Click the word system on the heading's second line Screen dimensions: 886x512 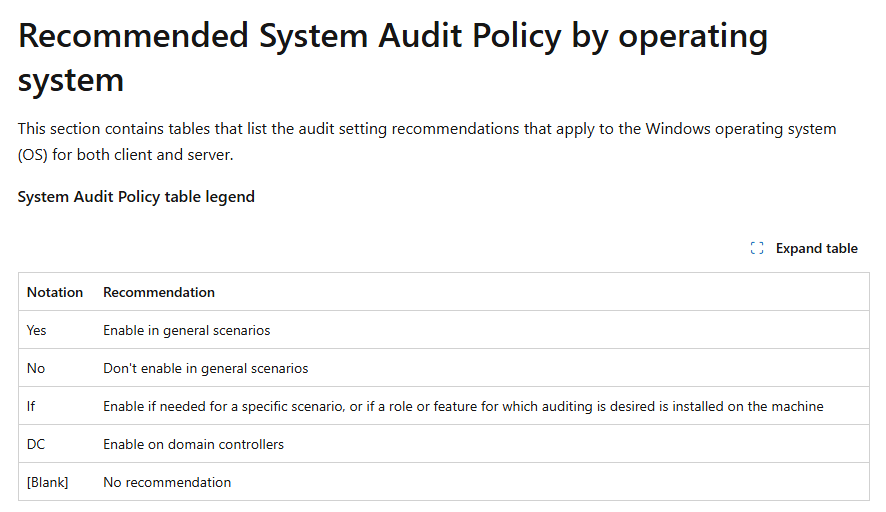(x=71, y=79)
